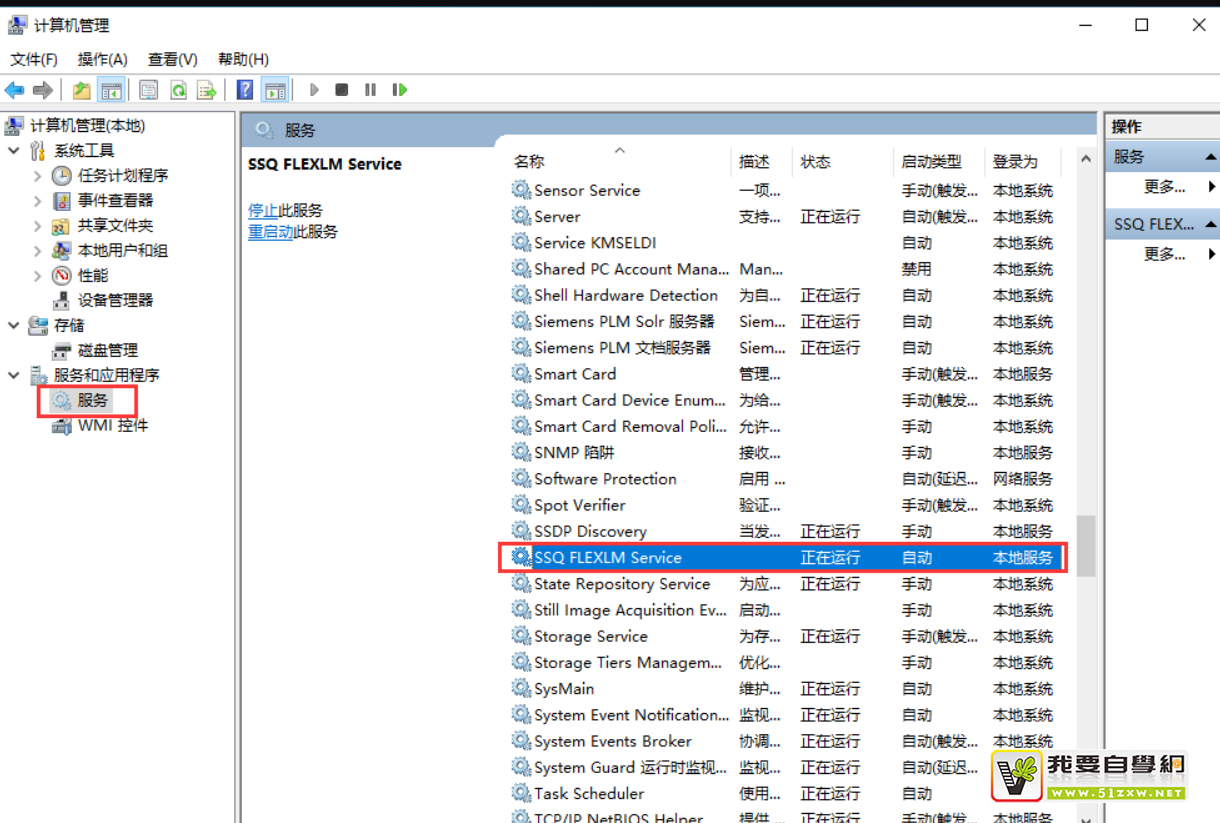Image resolution: width=1220 pixels, height=823 pixels.
Task: Open the 查看(V) menu
Action: (172, 59)
